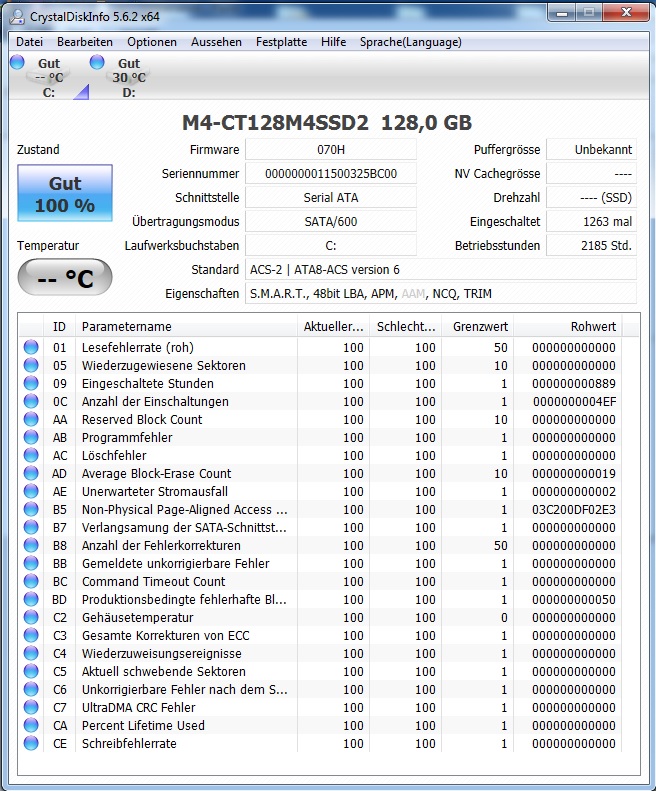Click the Übertragungsmodus field showing SATA/600
This screenshot has height=791, width=656.
click(331, 221)
